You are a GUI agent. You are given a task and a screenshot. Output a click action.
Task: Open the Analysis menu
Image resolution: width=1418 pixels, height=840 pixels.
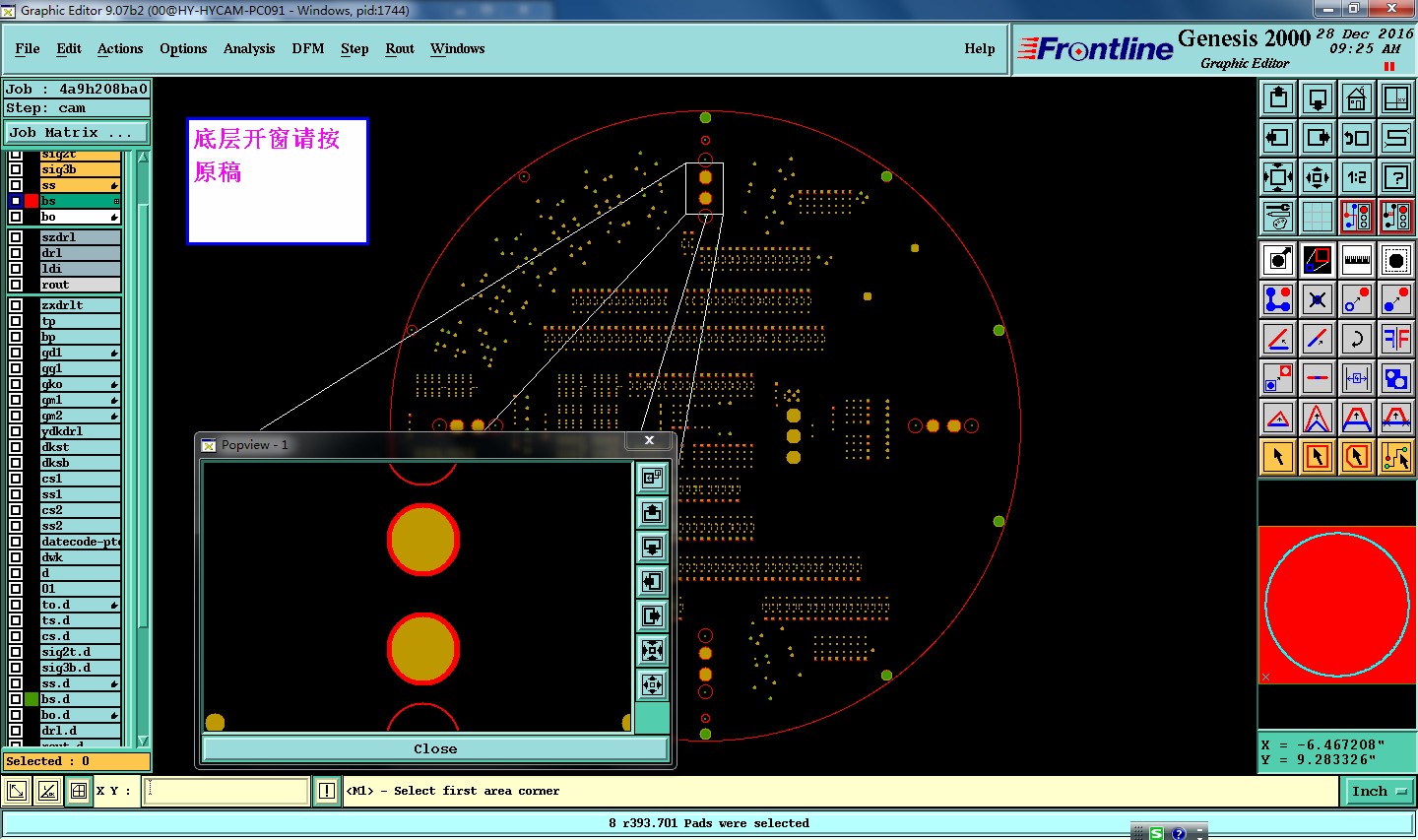pos(249,48)
